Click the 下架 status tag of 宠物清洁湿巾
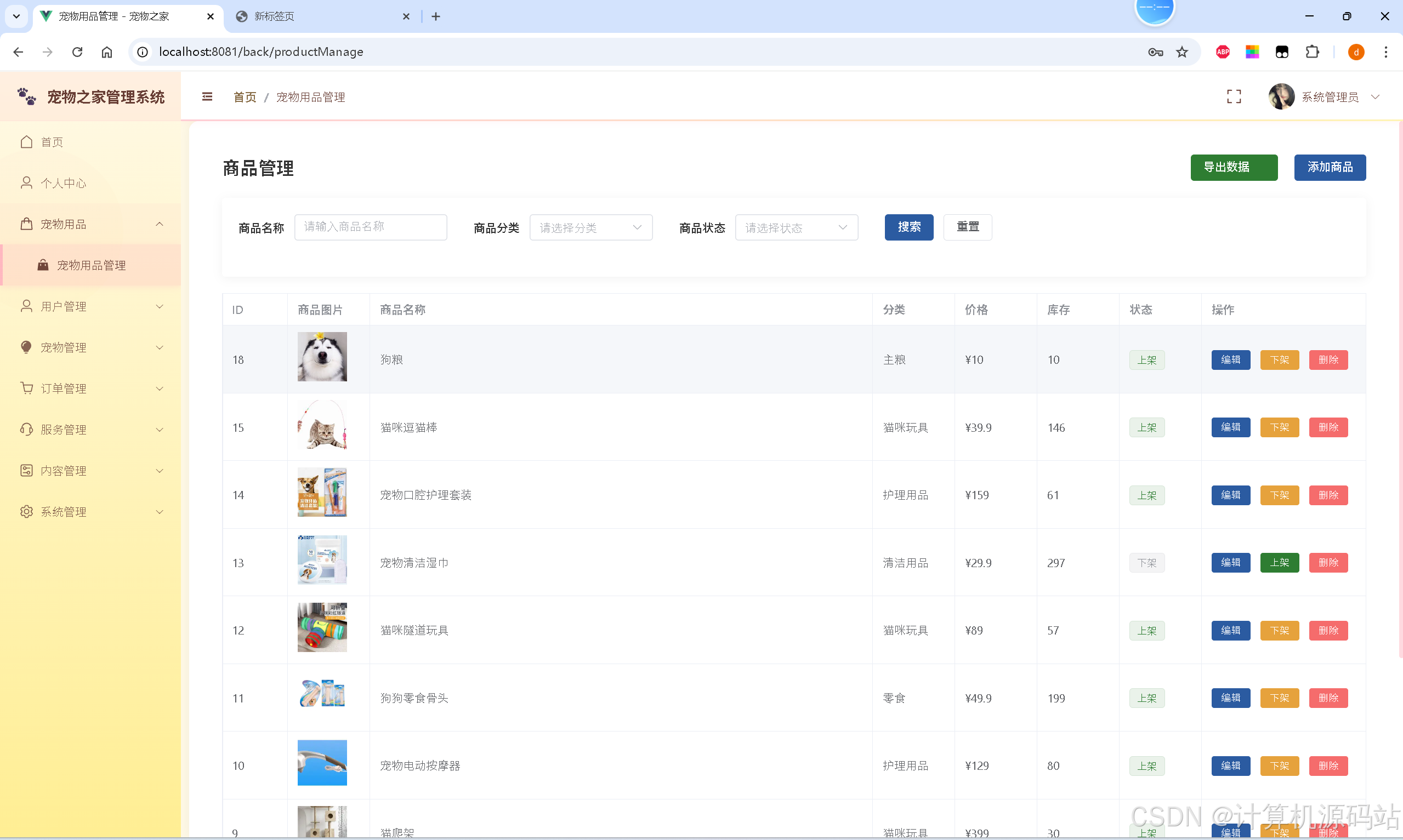This screenshot has width=1403, height=840. click(x=1146, y=563)
